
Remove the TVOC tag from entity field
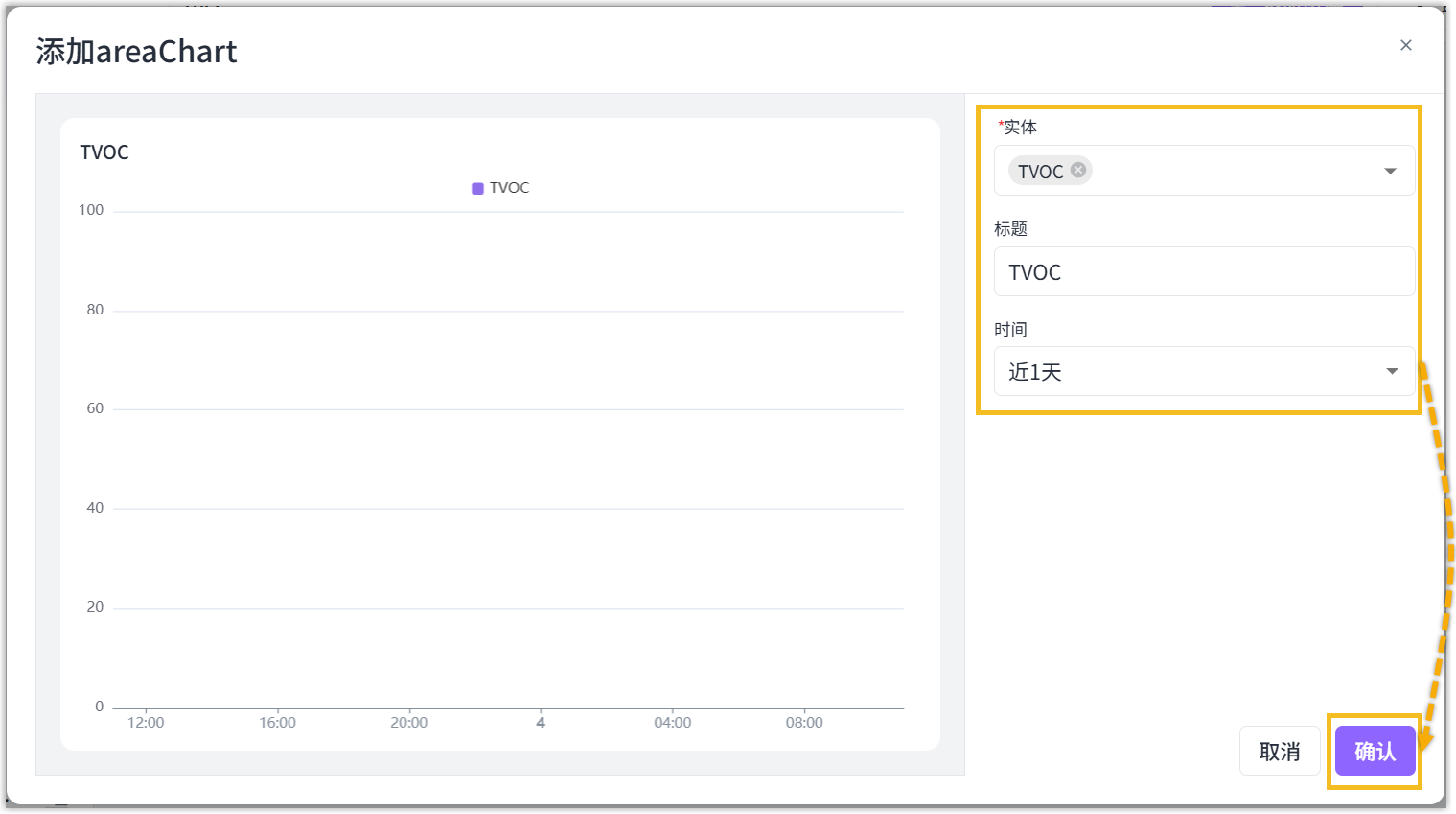coord(1078,170)
